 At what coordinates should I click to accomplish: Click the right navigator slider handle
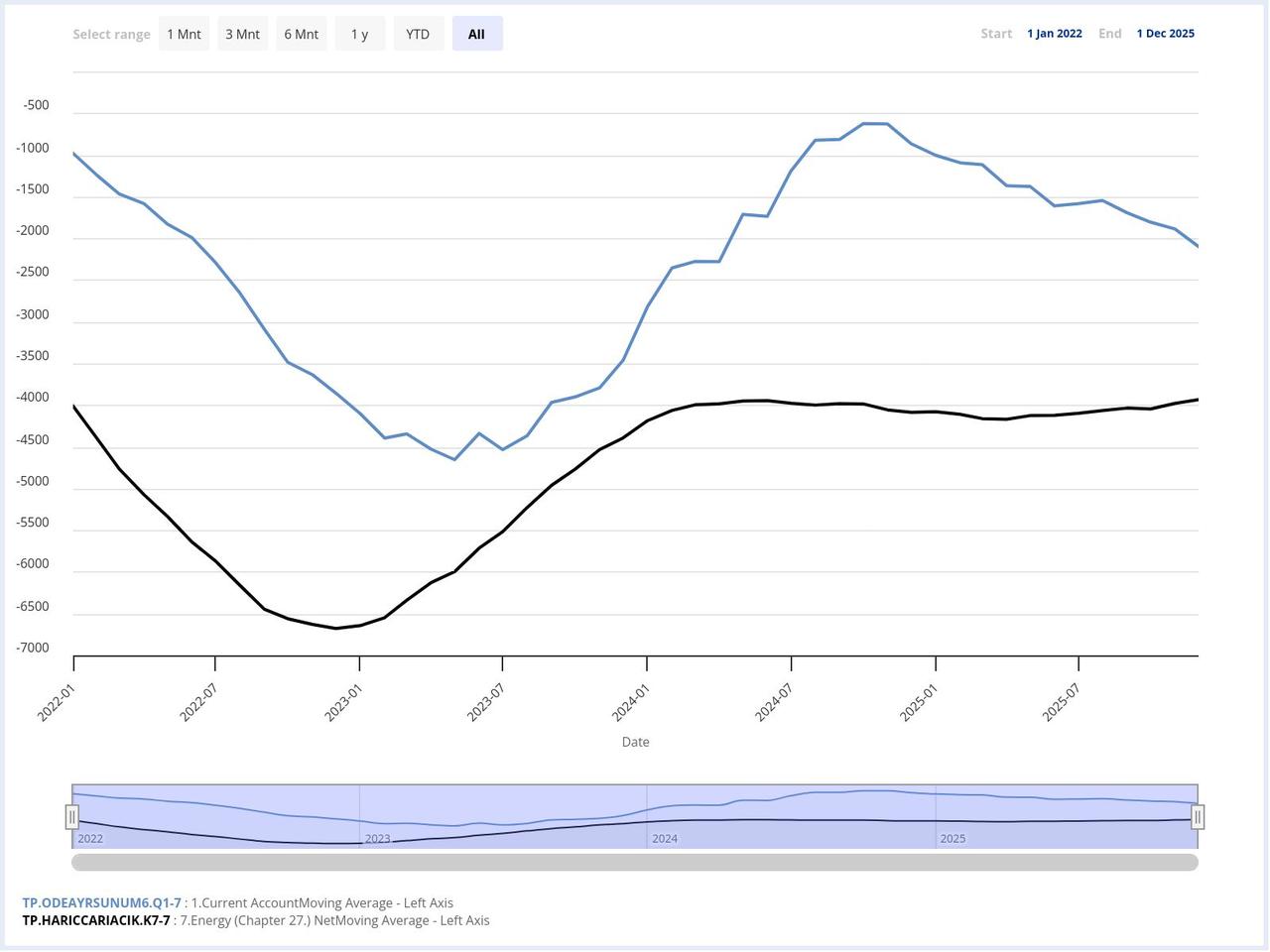pos(1198,816)
